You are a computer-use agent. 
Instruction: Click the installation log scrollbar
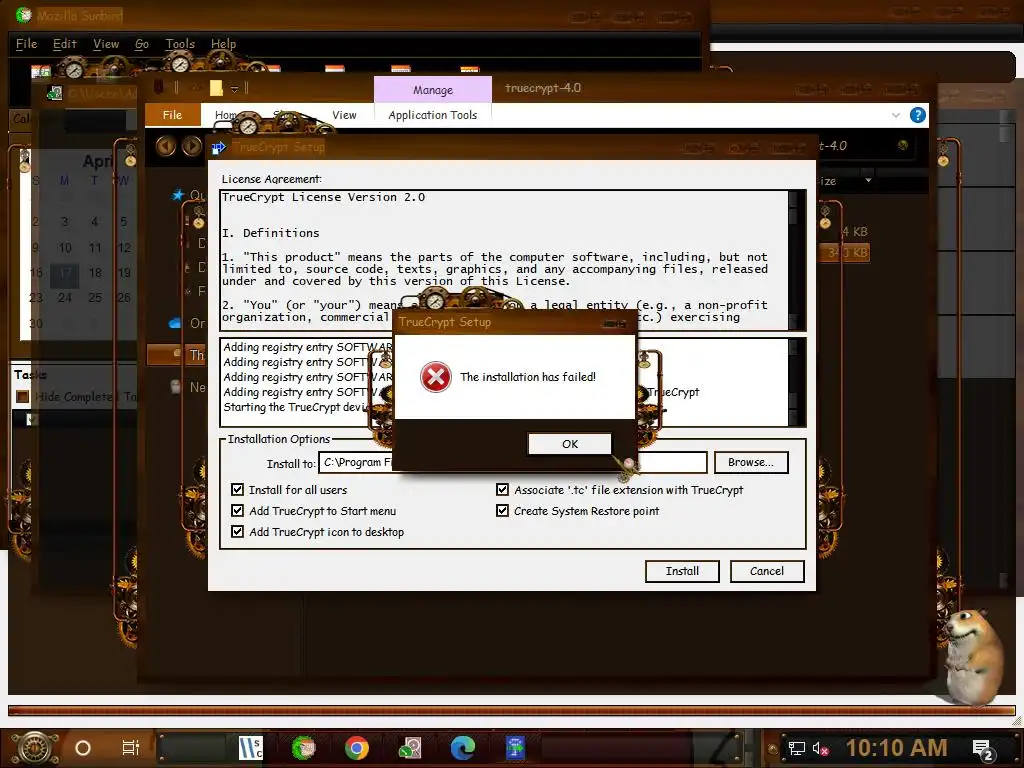[x=793, y=382]
